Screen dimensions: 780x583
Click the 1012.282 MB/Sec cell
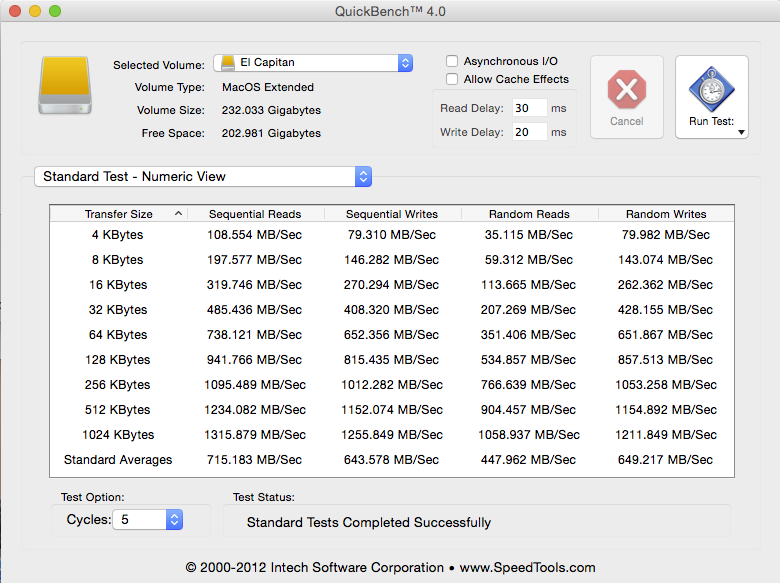392,385
